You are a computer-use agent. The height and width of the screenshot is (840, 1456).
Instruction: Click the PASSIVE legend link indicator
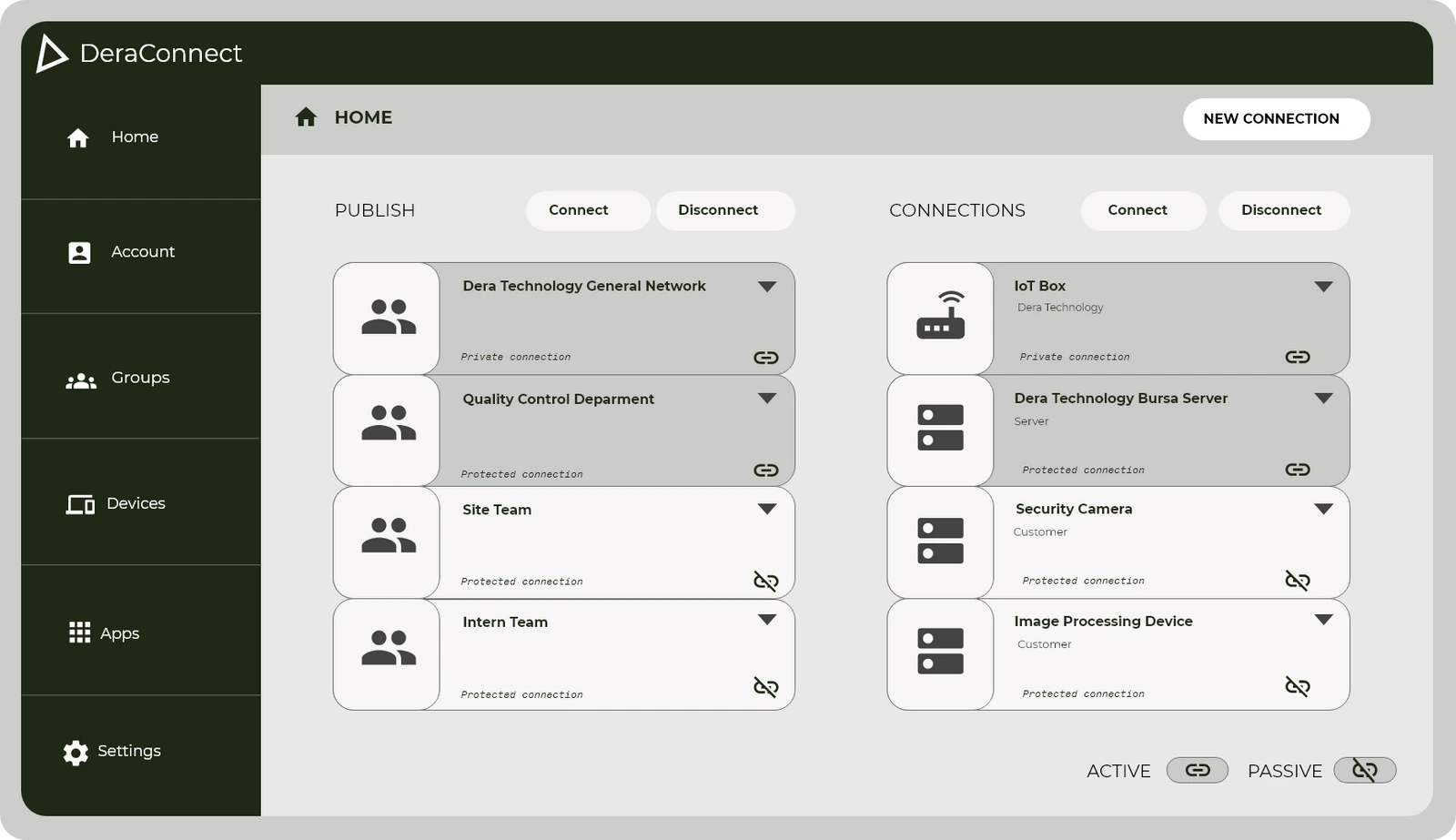(x=1364, y=771)
